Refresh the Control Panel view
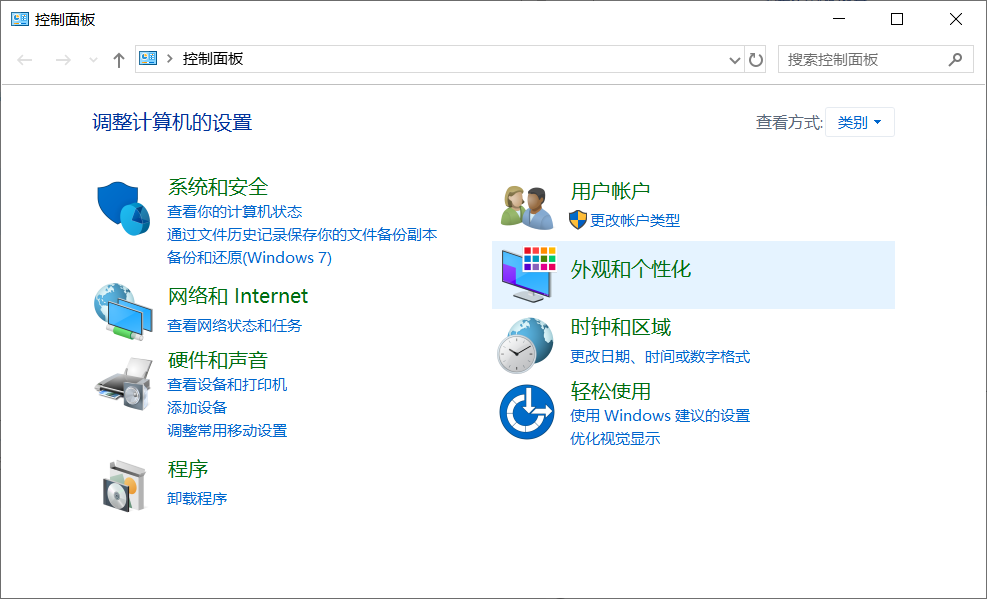 point(755,59)
